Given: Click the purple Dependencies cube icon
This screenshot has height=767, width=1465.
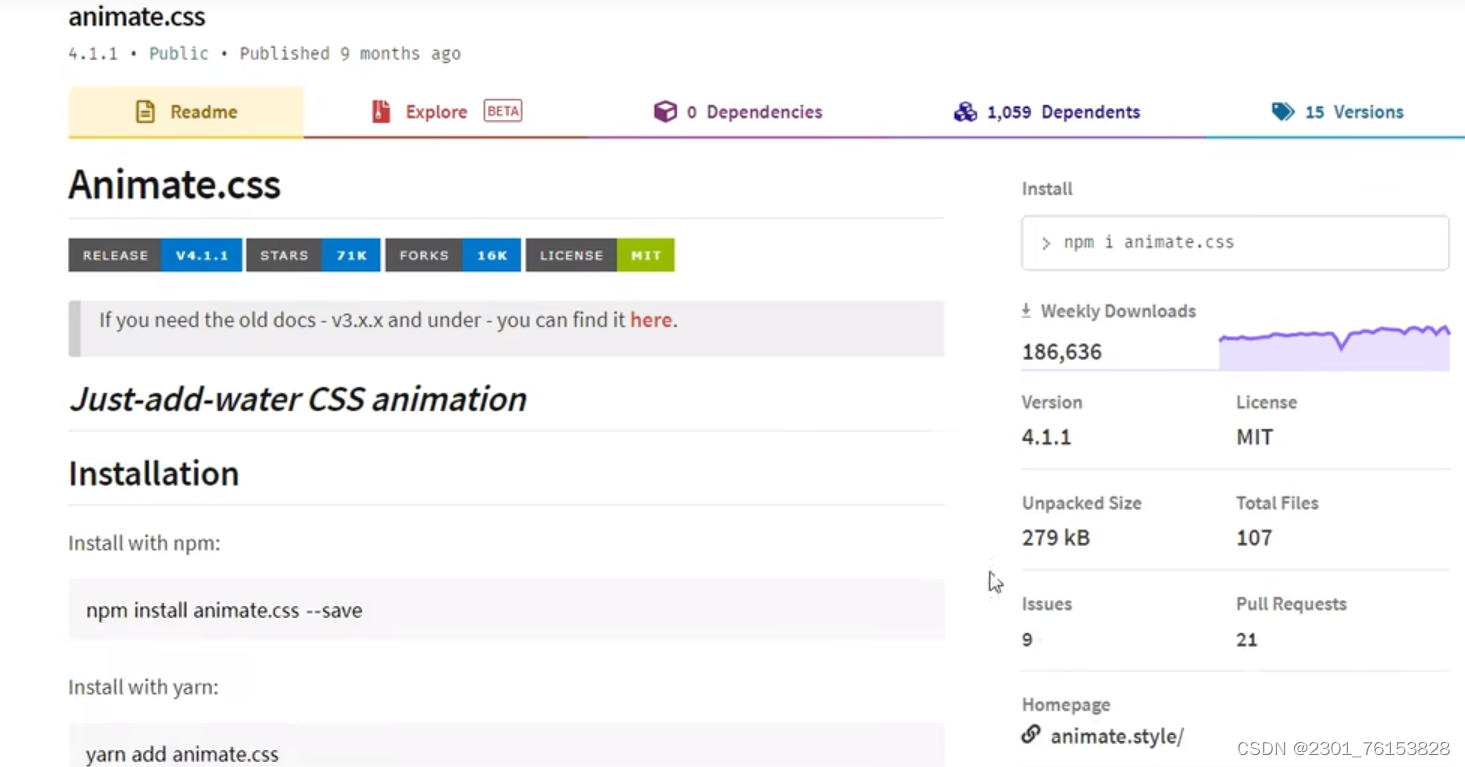Looking at the screenshot, I should click(665, 112).
